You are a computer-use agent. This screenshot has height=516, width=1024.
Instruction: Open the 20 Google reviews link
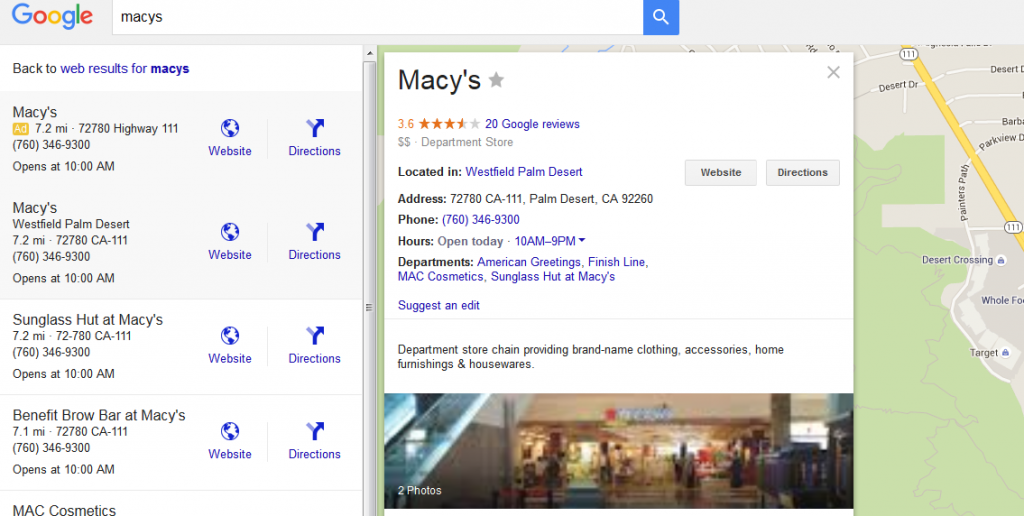pyautogui.click(x=532, y=124)
